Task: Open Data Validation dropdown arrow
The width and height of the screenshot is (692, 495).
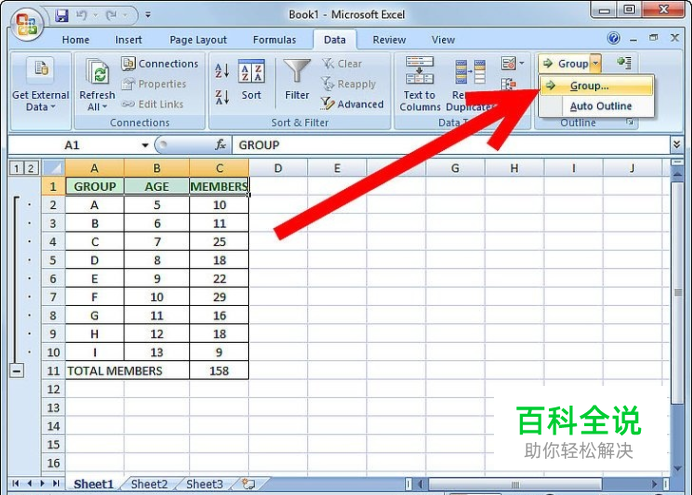Action: pyautogui.click(x=521, y=64)
